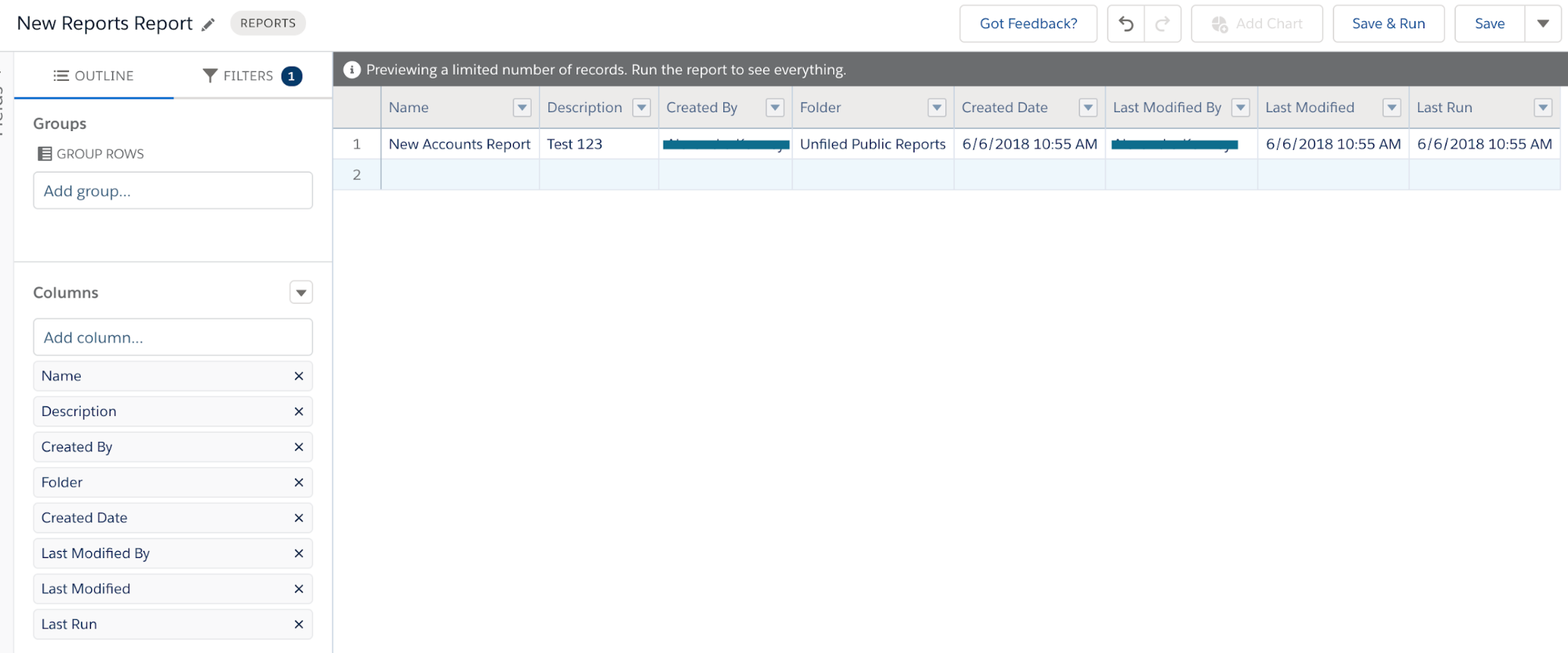Open the Description column header dropdown
Screen dimensions: 1568x653
[x=642, y=108]
